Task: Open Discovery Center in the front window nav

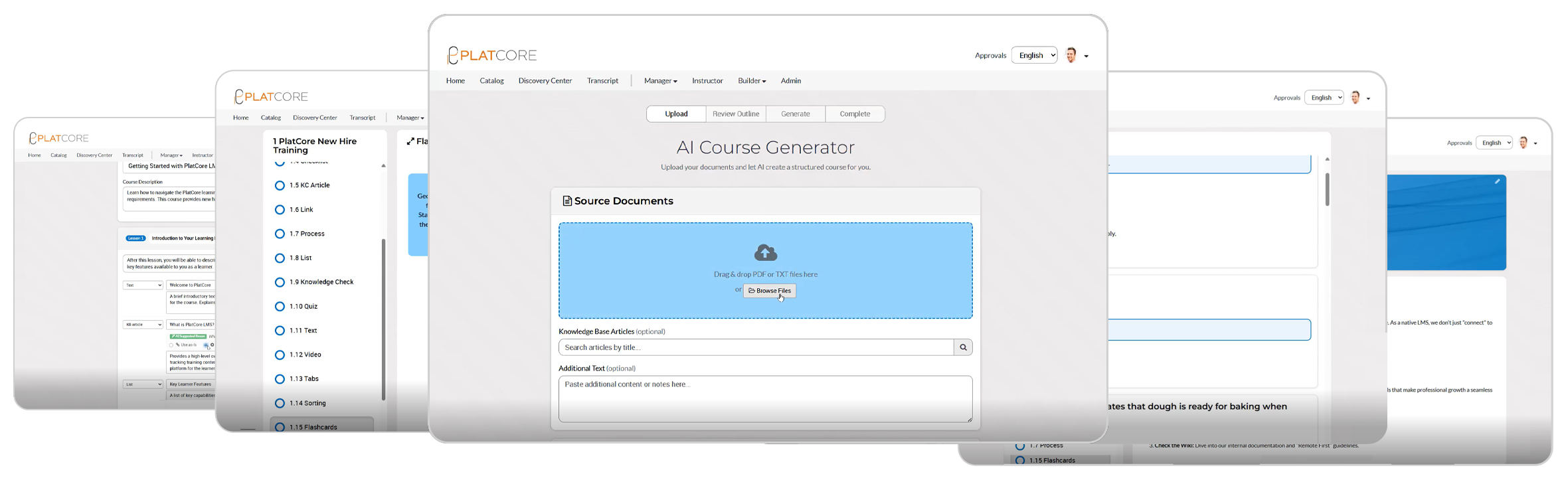Action: [x=545, y=81]
